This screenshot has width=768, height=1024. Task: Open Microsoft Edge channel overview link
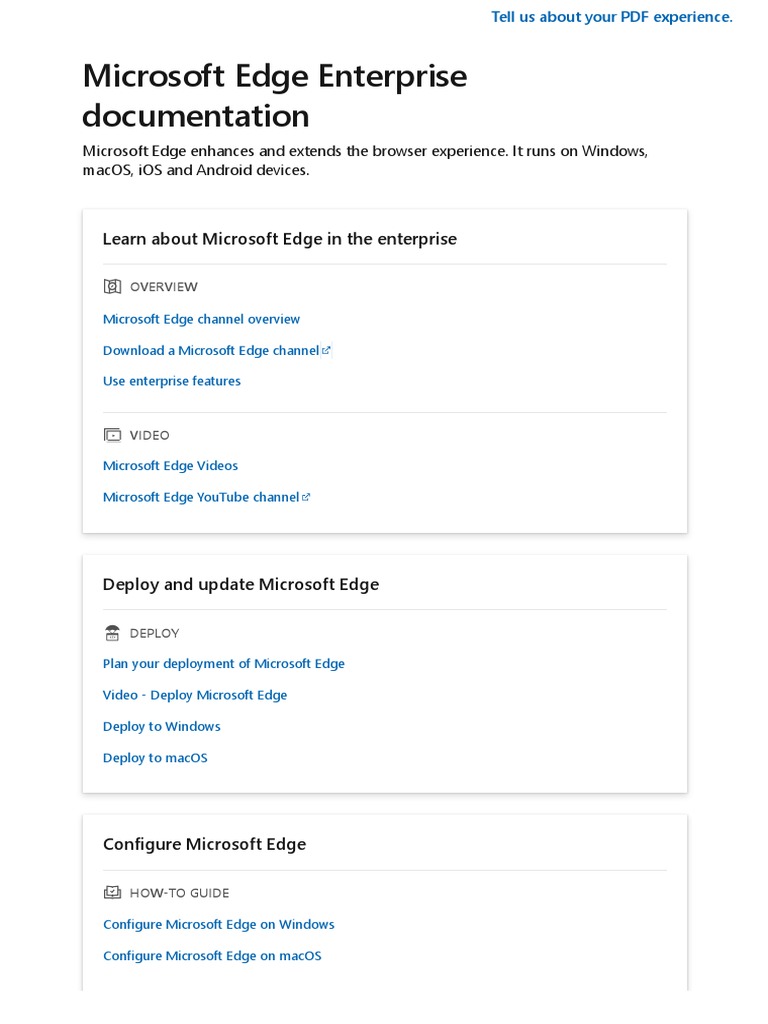click(x=201, y=319)
